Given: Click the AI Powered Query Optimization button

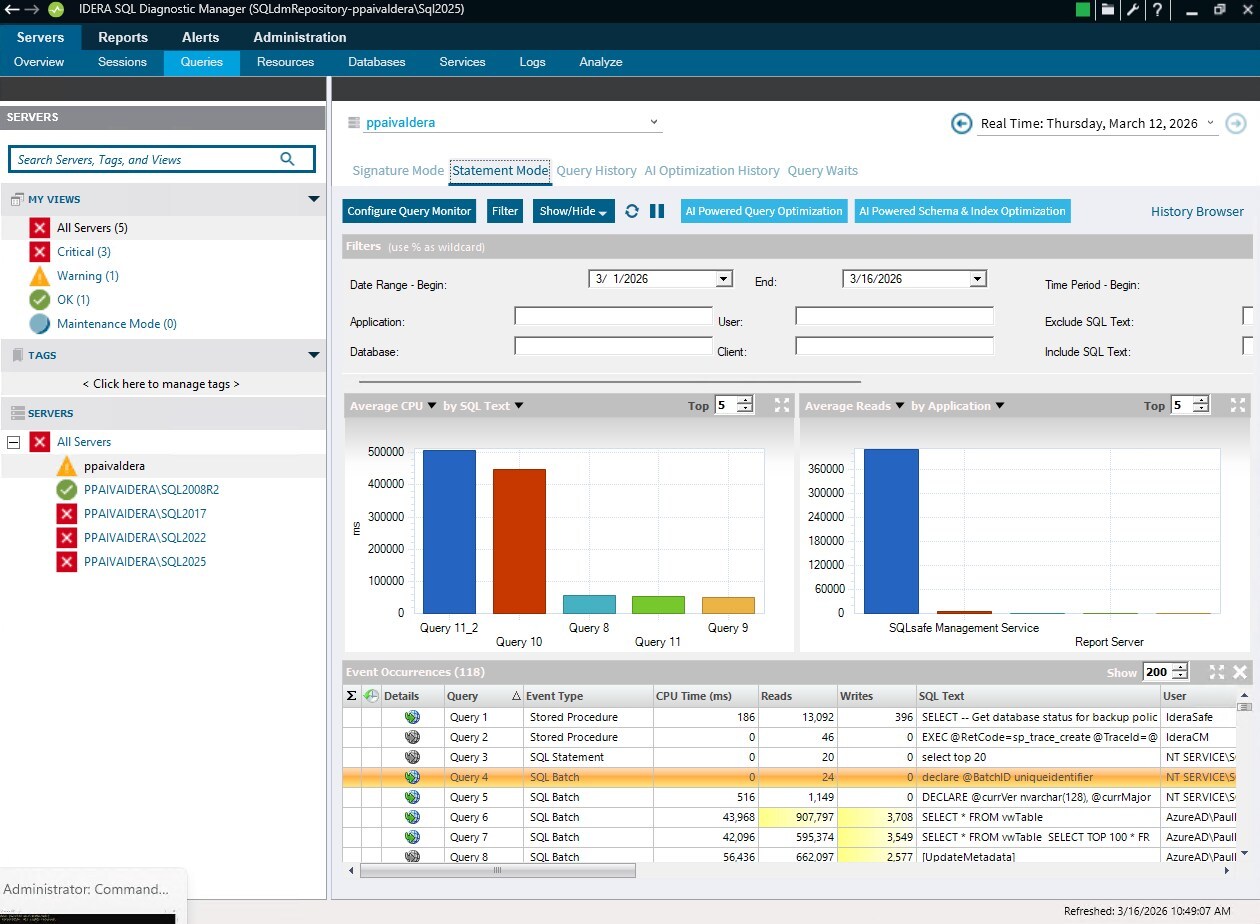Looking at the screenshot, I should click(x=763, y=211).
